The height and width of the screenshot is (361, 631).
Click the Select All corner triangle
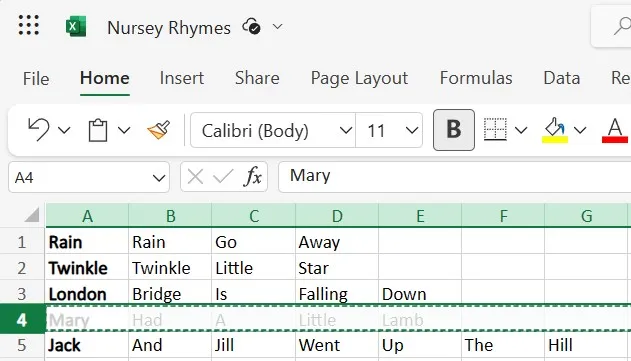coord(31,215)
